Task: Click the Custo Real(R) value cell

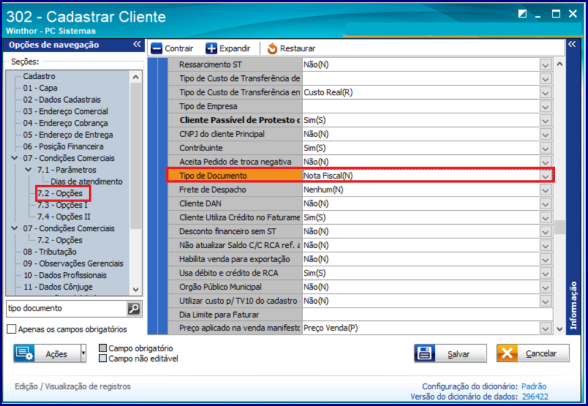Action: coord(421,93)
